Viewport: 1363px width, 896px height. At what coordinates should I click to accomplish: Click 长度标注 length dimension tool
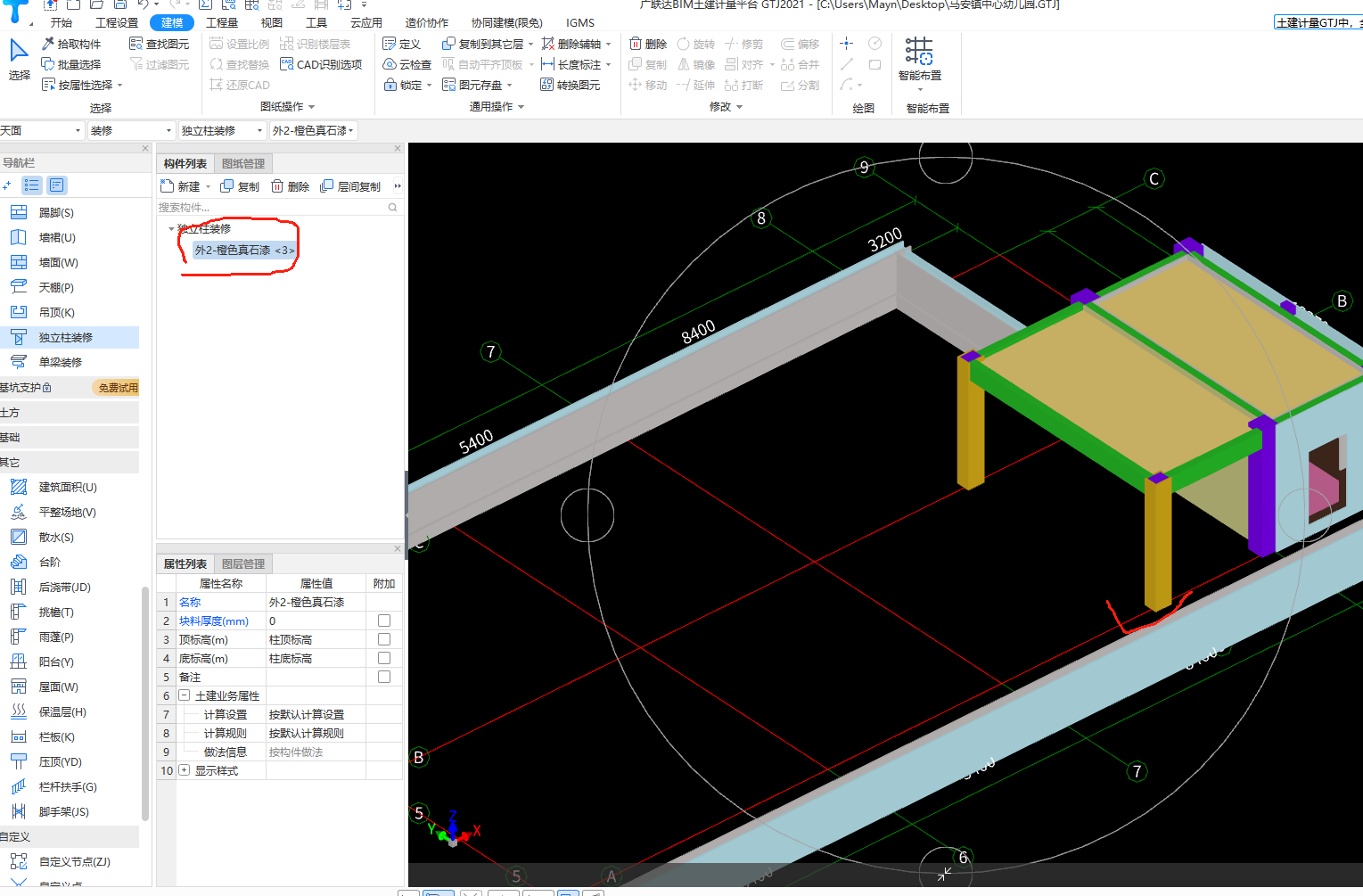[x=571, y=64]
